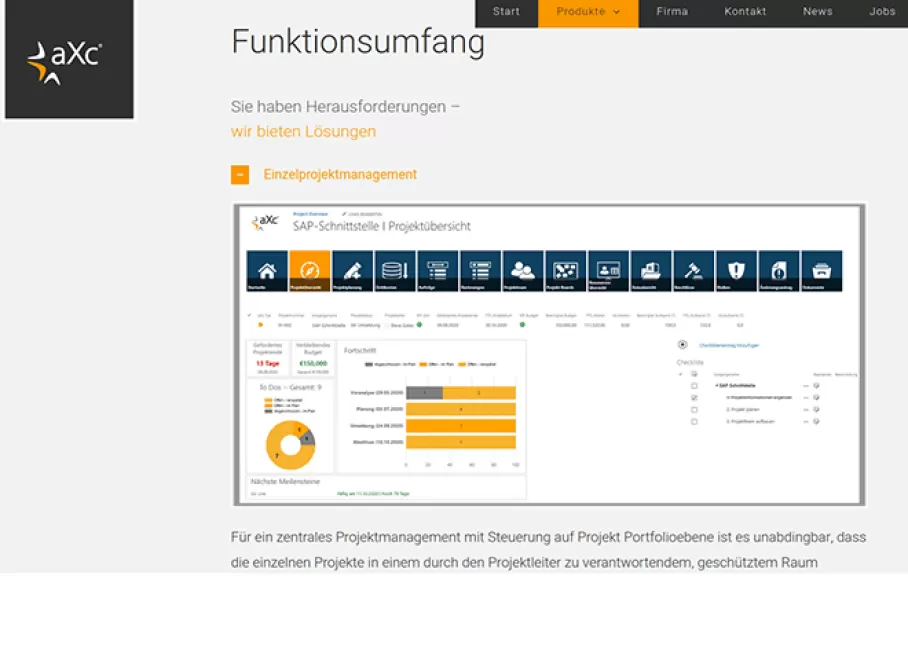The width and height of the screenshot is (908, 660).
Task: Toggle the checked checklist box for item 0
Action: 694,397
